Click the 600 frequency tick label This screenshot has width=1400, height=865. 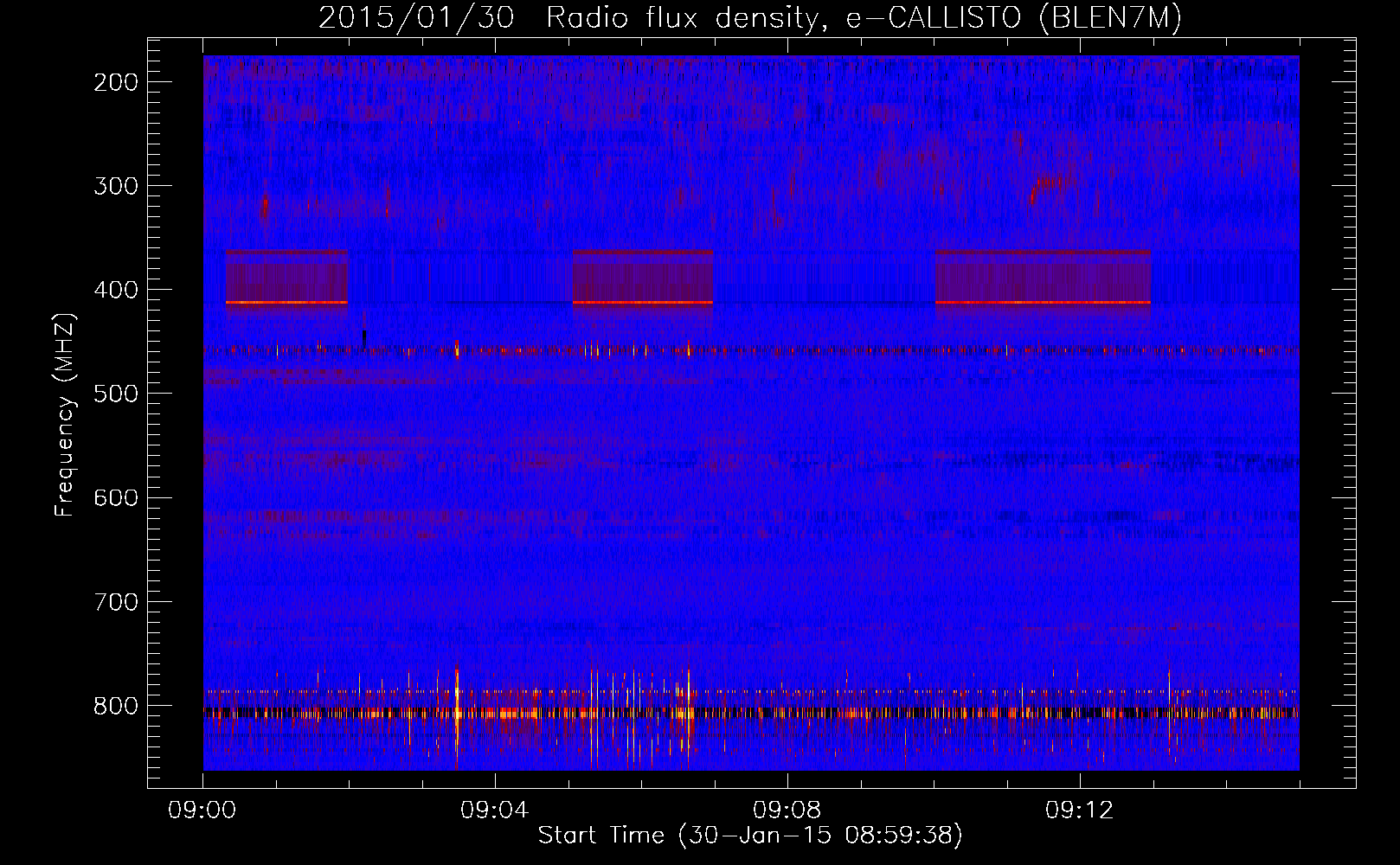(x=115, y=497)
